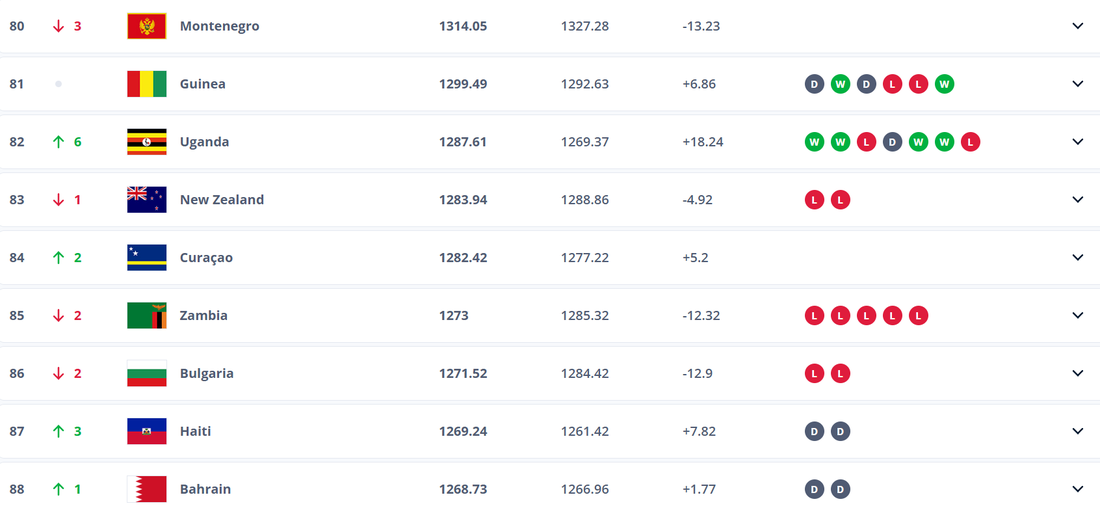Click the Curaçao flag icon
Screen dimensions: 1100x508
pyautogui.click(x=147, y=258)
